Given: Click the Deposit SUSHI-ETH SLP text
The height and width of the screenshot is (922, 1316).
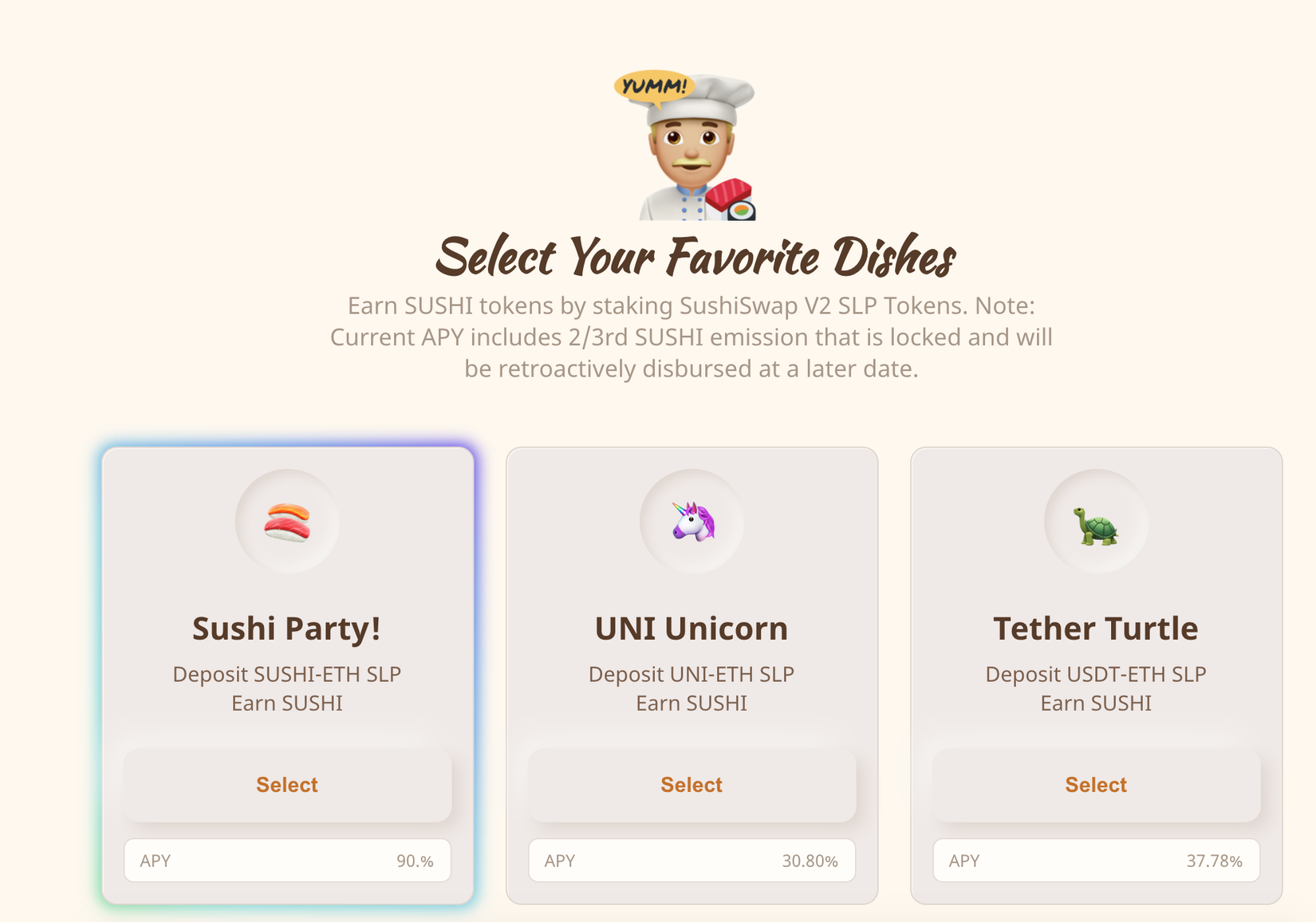Looking at the screenshot, I should (x=287, y=674).
